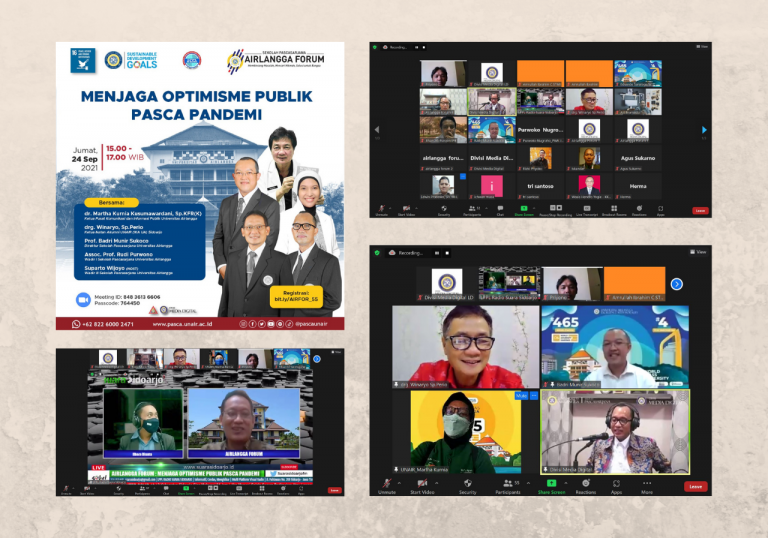
Task: Click Unmute in the gallery-view Zoom window
Action: 381,211
